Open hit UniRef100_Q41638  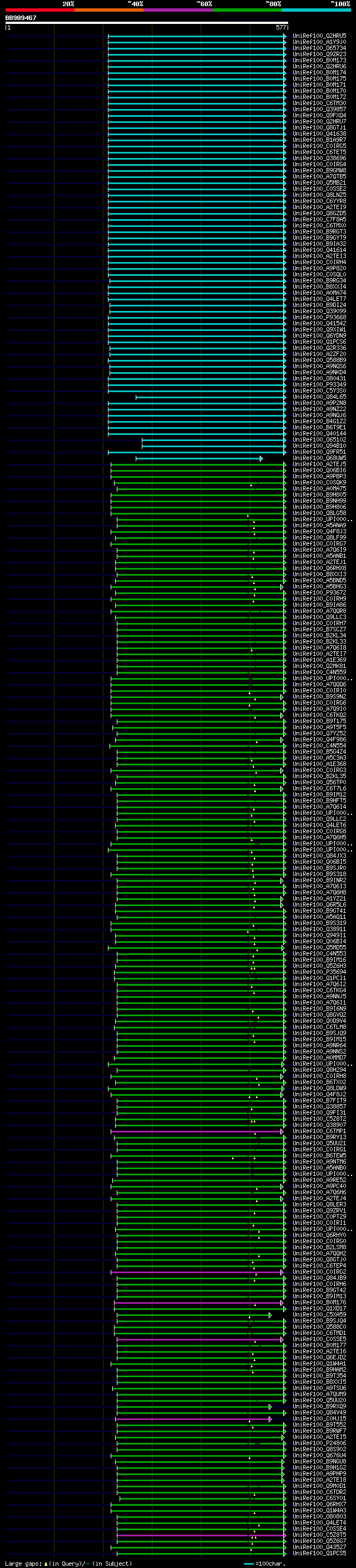[x=319, y=134]
